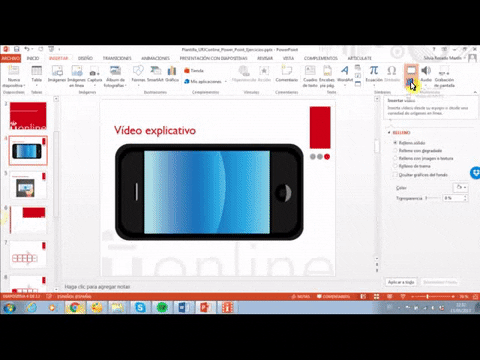Enable Ocultar gráficos del fondo checkbox
Screen dimensions: 480x360
point(395,175)
